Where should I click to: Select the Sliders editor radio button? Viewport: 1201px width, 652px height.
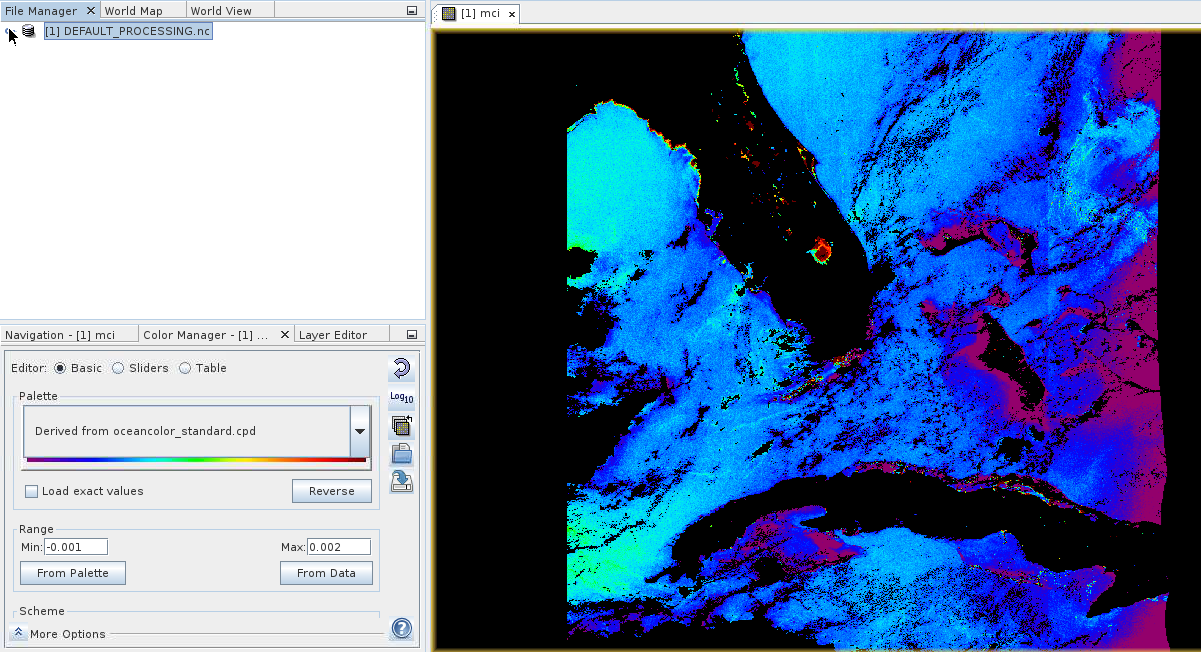[118, 368]
